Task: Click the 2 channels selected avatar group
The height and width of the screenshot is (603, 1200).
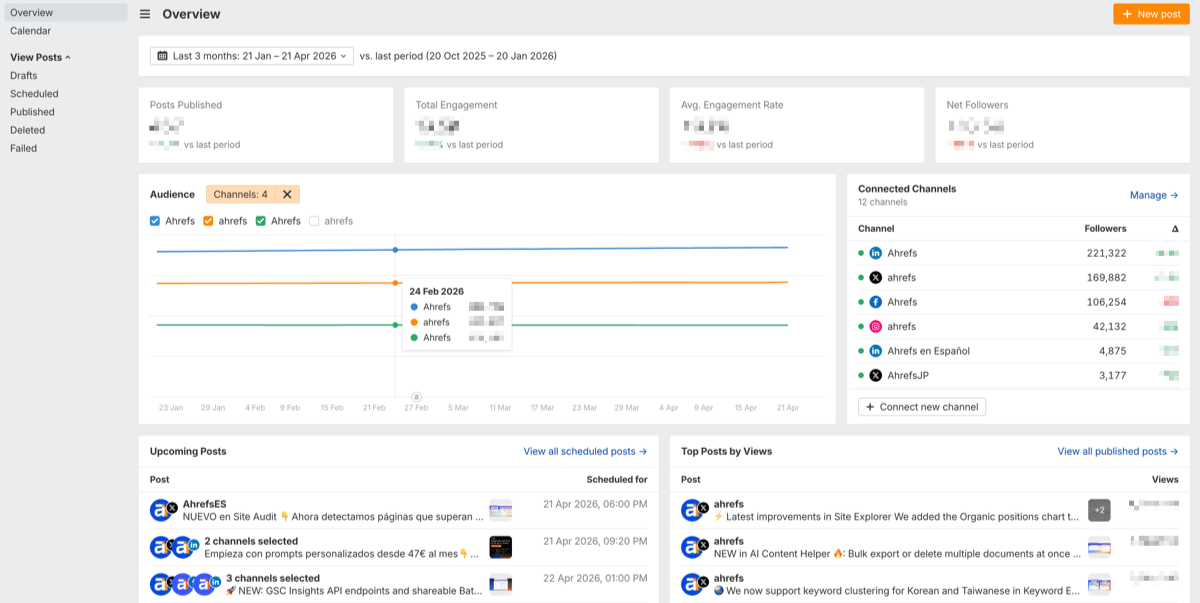Action: tap(175, 547)
